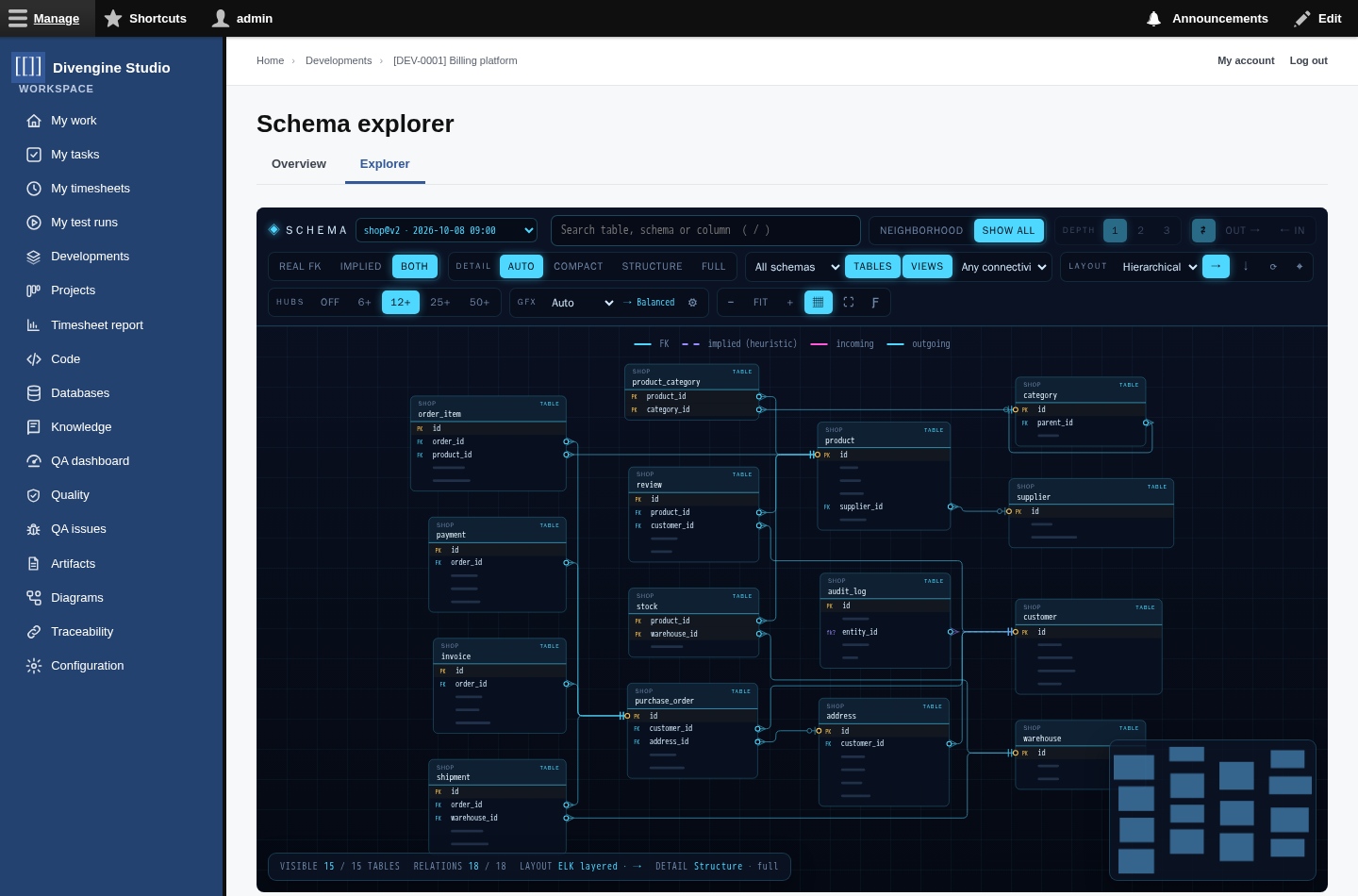Switch FK mode to IMPLIED
This screenshot has width=1358, height=896.
click(360, 267)
